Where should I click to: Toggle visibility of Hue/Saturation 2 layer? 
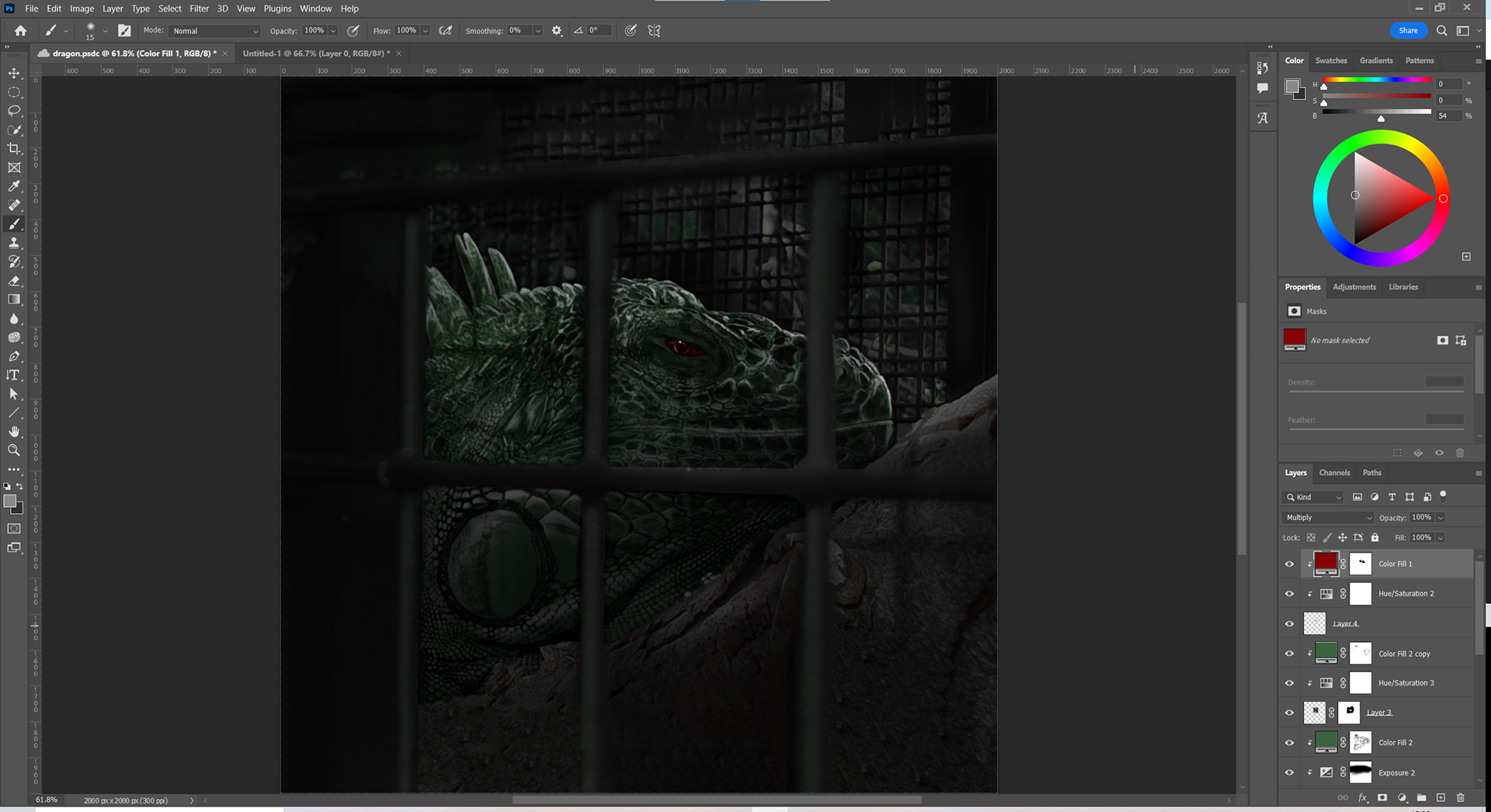[x=1290, y=594]
